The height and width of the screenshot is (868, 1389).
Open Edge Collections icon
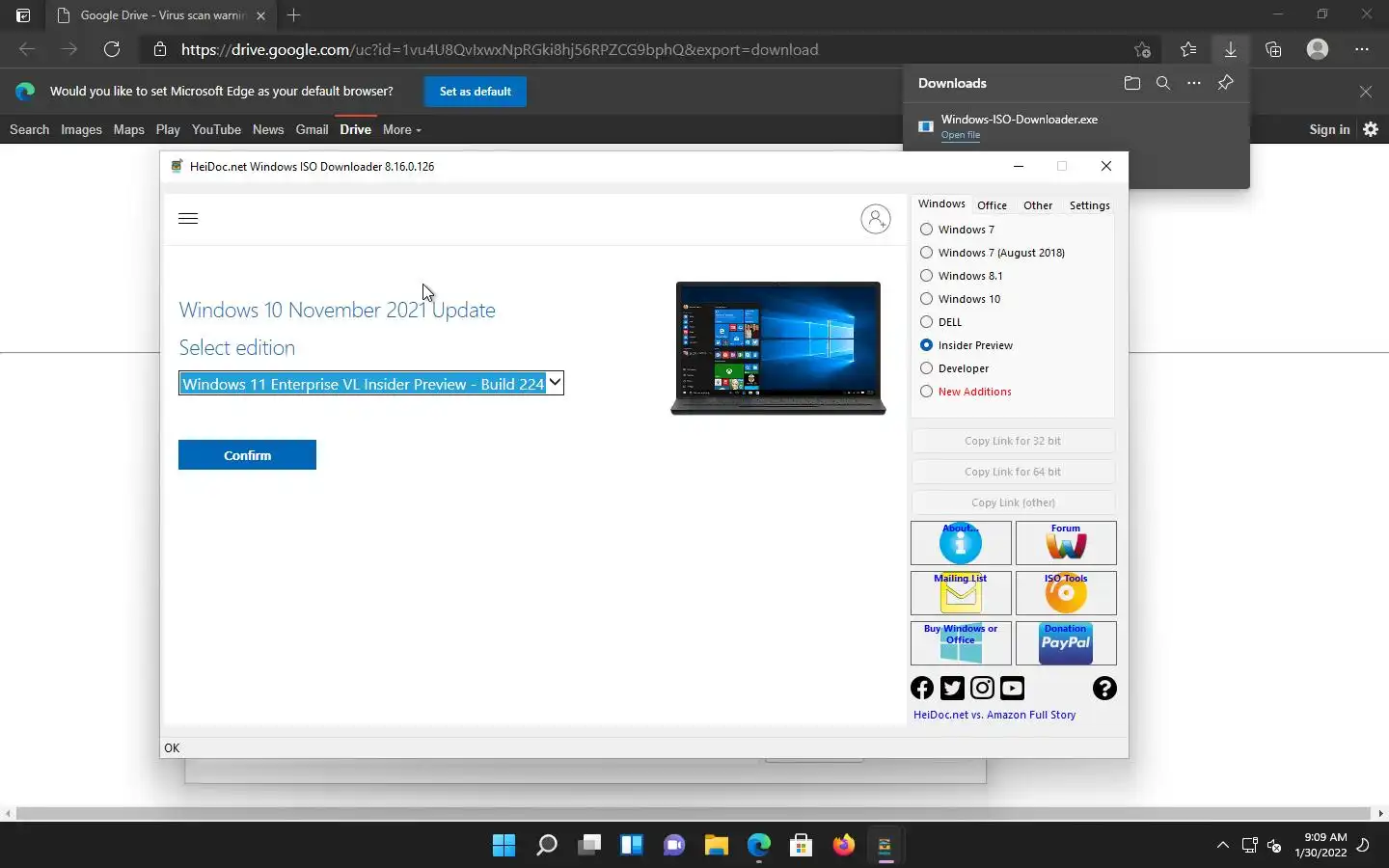coord(1273,49)
